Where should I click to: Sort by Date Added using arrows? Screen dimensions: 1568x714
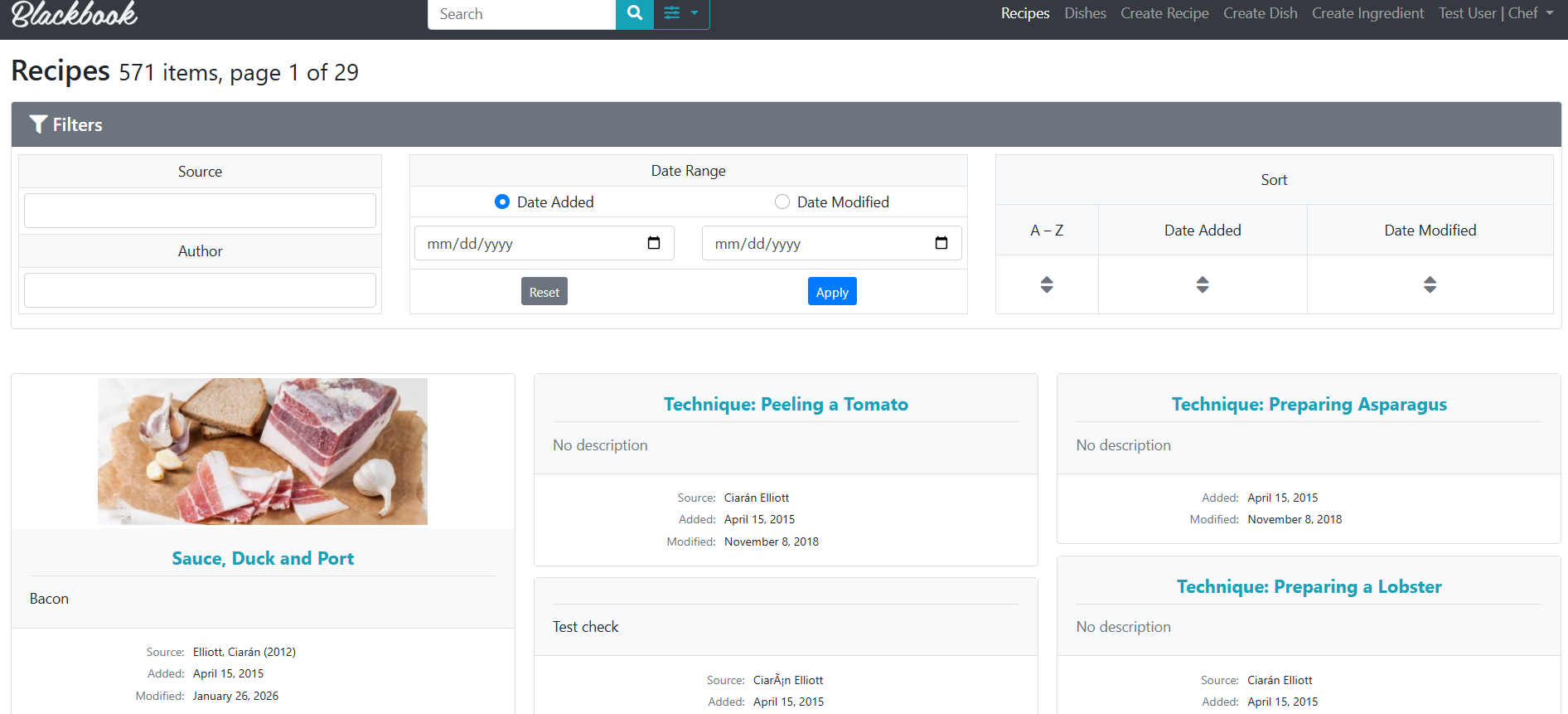[x=1203, y=284]
